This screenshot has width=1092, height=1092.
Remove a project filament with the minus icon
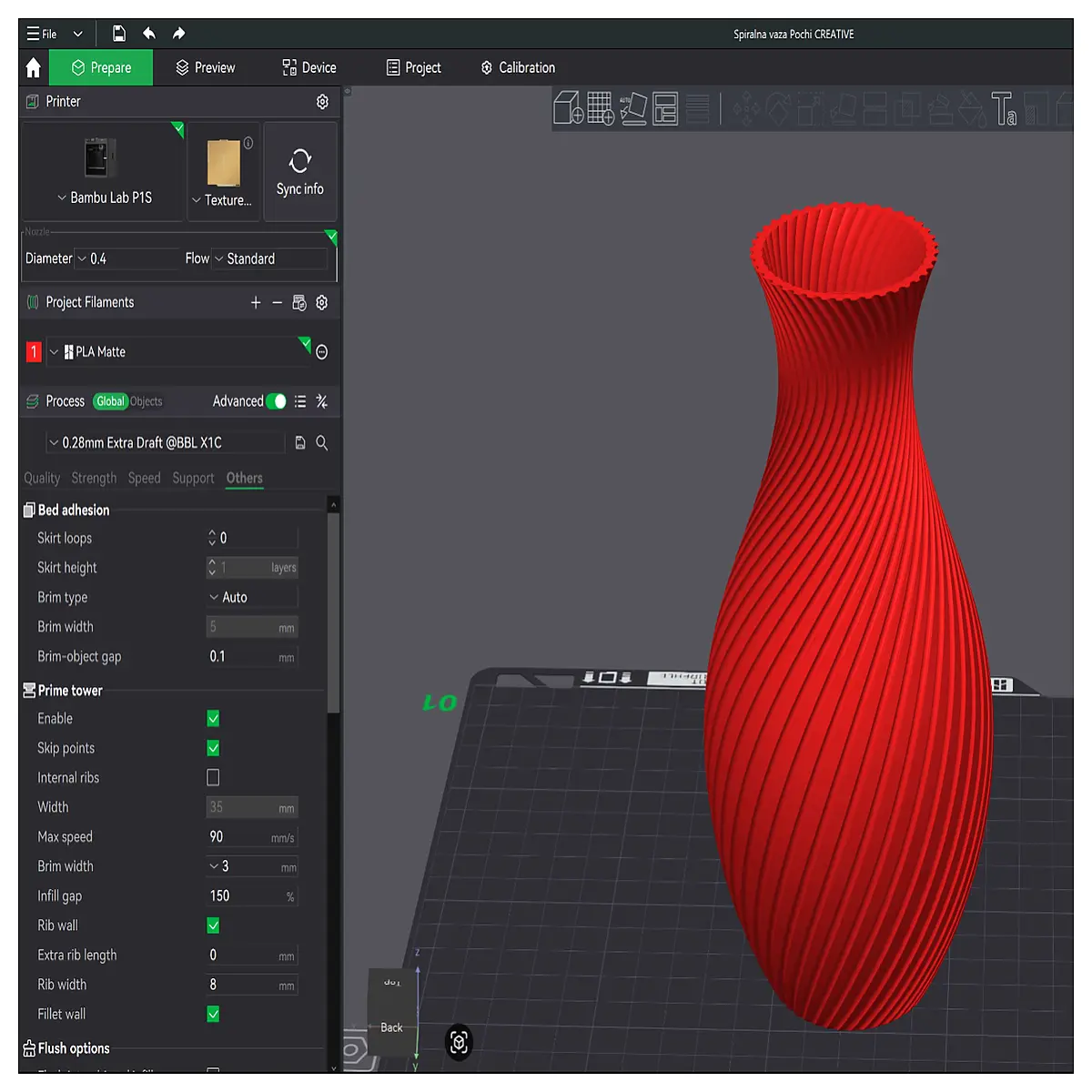[277, 302]
